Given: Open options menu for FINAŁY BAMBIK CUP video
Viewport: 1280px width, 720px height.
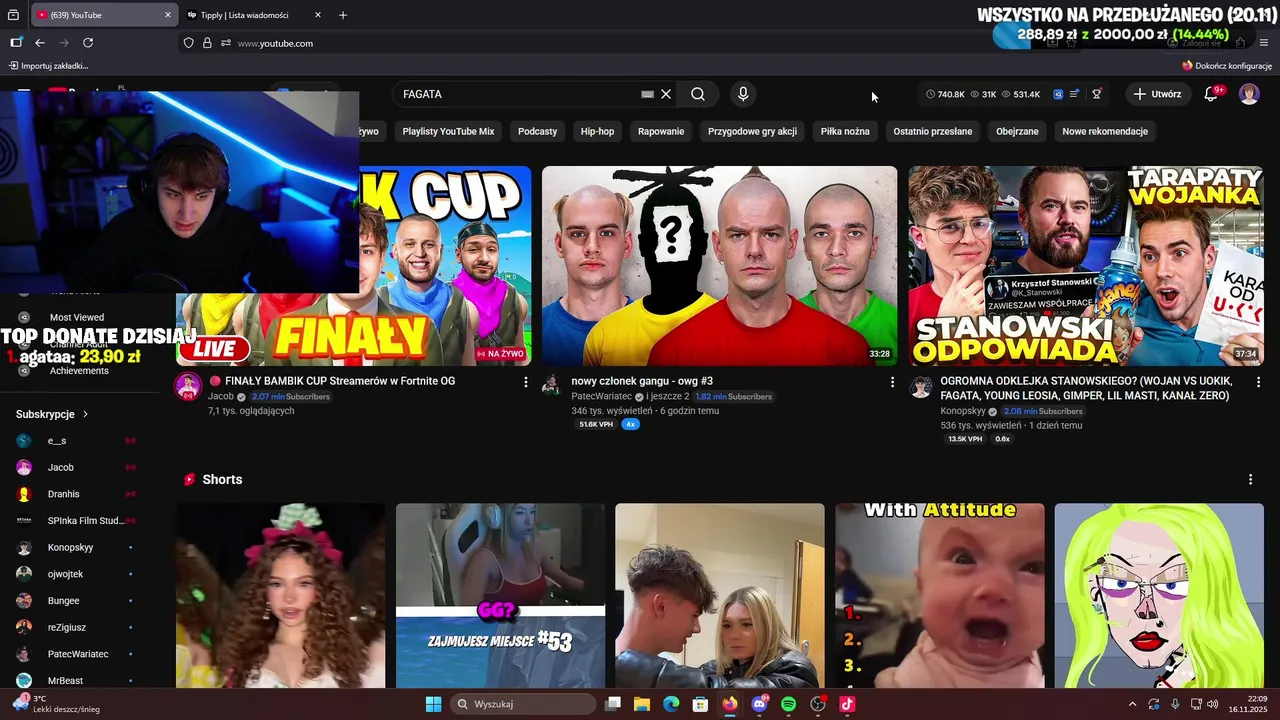Looking at the screenshot, I should pos(526,382).
